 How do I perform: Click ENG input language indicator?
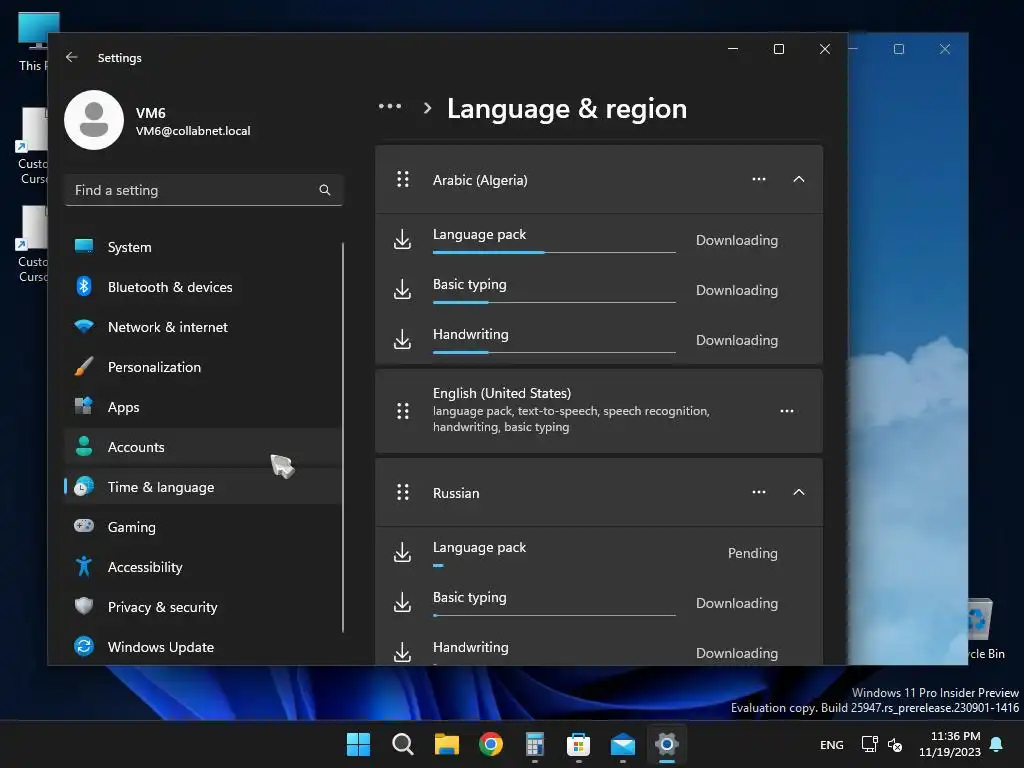tap(831, 744)
